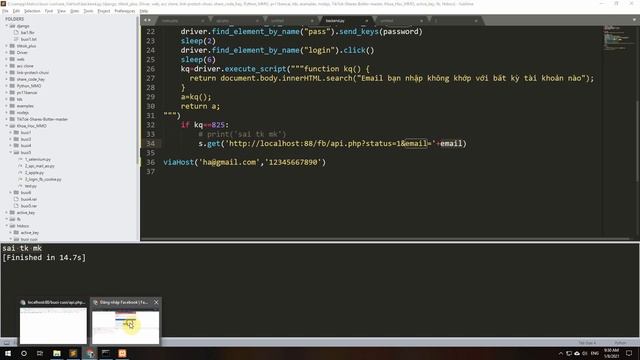
Task: Expand the TikTok-Shares-Botter-master folder
Action: 7,119
